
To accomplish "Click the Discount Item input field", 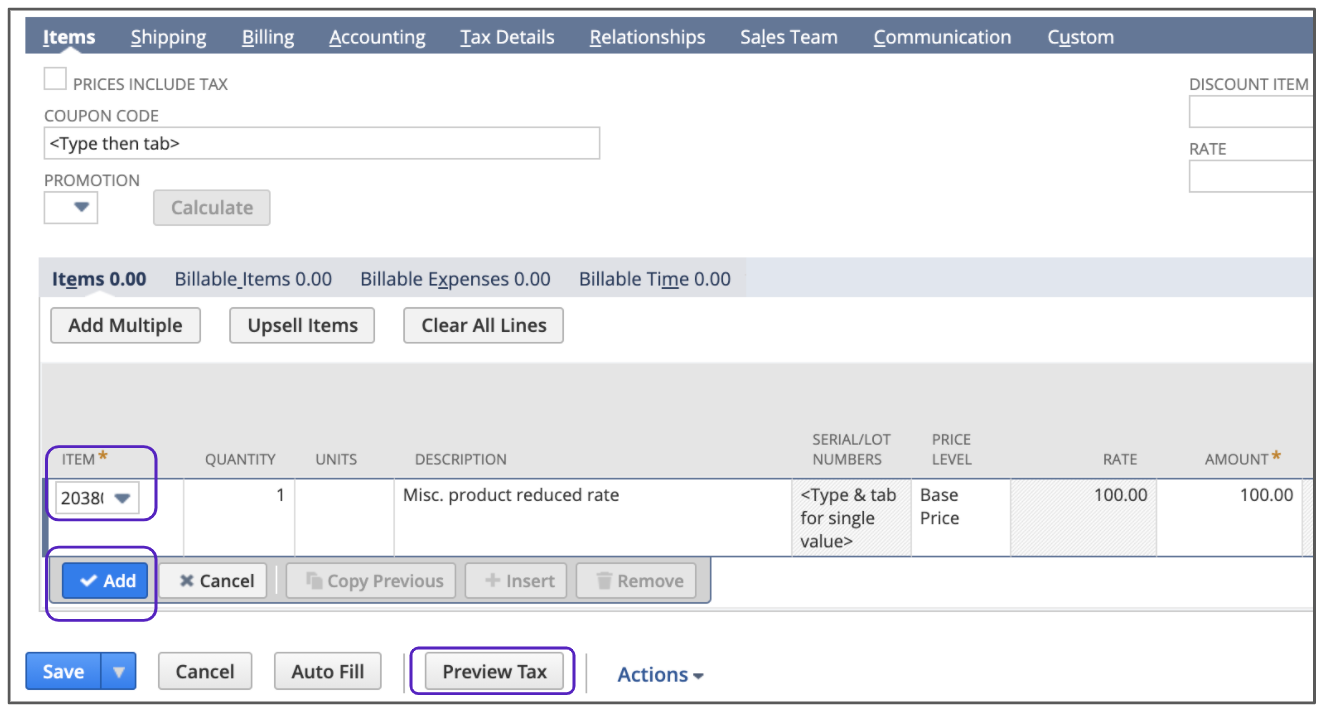I will pos(1250,113).
